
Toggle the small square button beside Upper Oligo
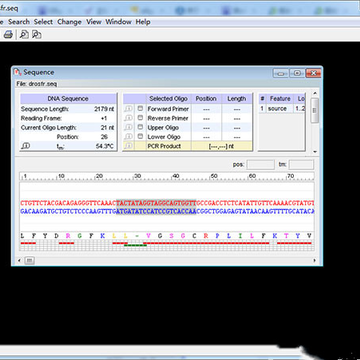(140, 127)
